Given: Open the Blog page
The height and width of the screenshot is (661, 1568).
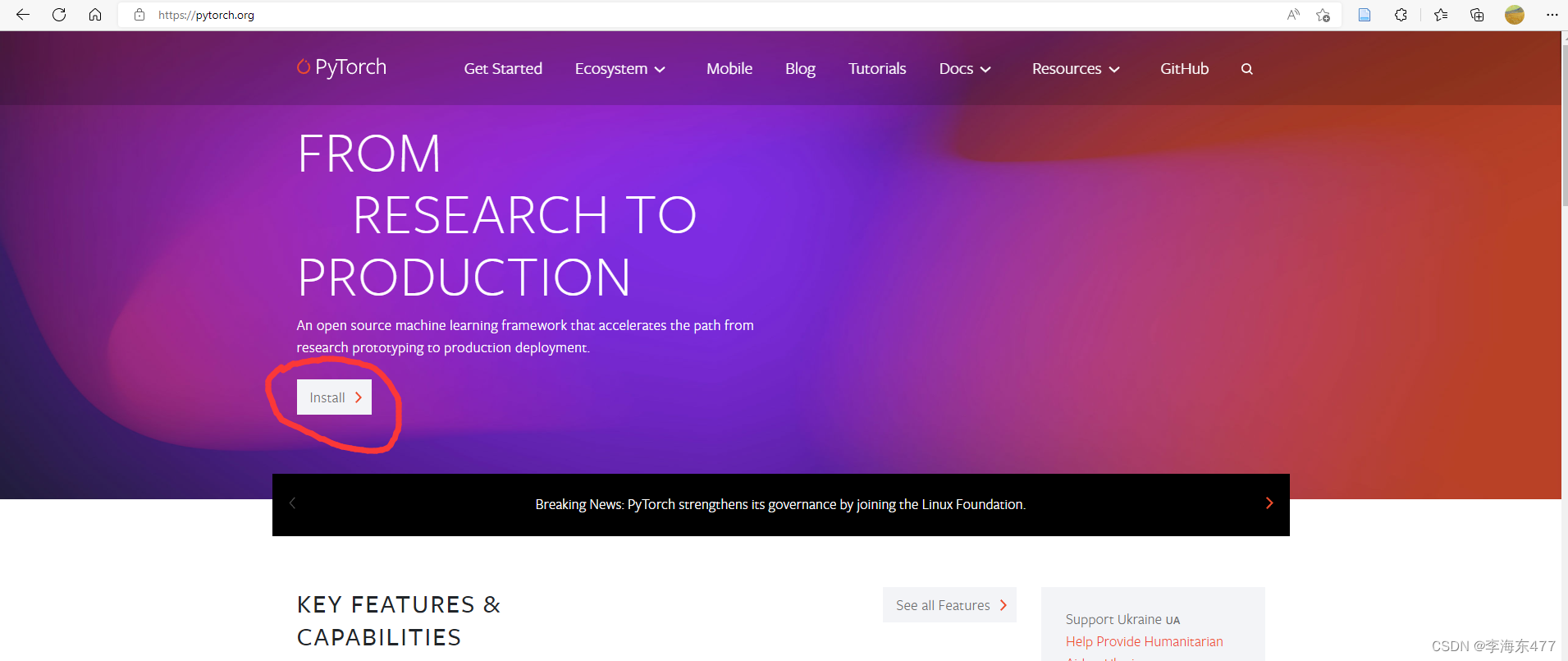Looking at the screenshot, I should point(800,69).
